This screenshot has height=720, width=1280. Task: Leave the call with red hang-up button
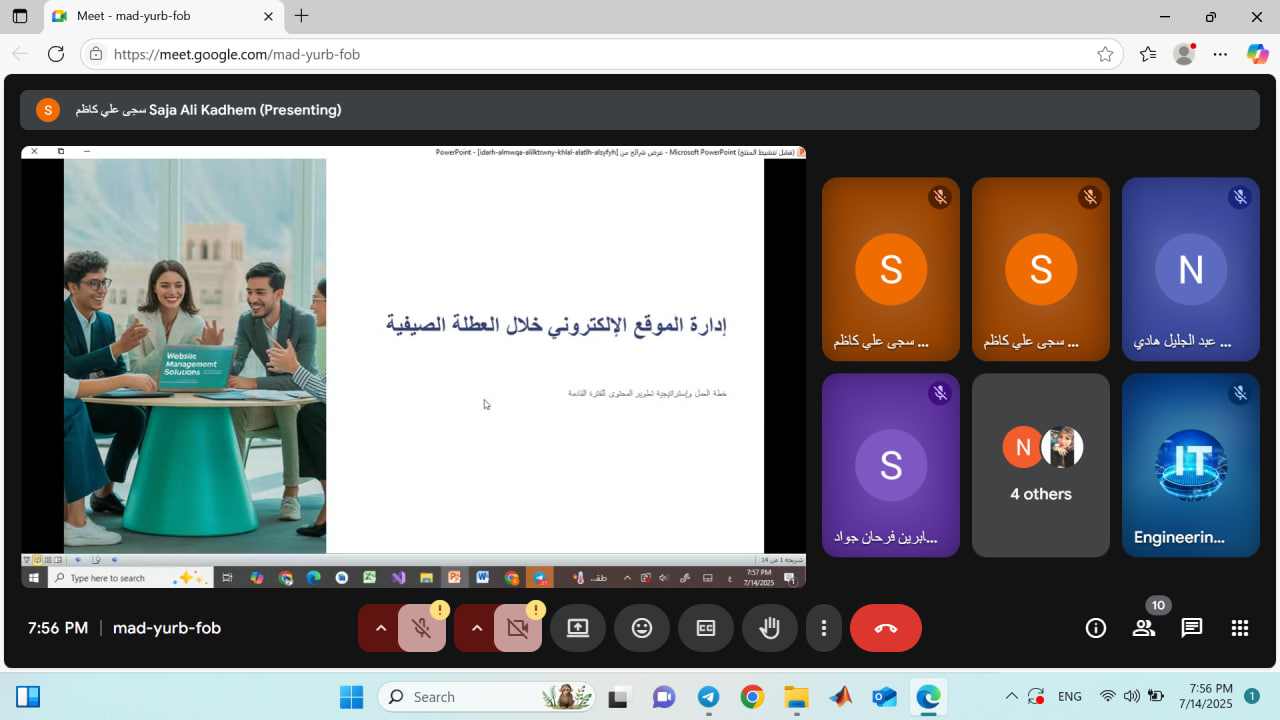pyautogui.click(x=886, y=628)
